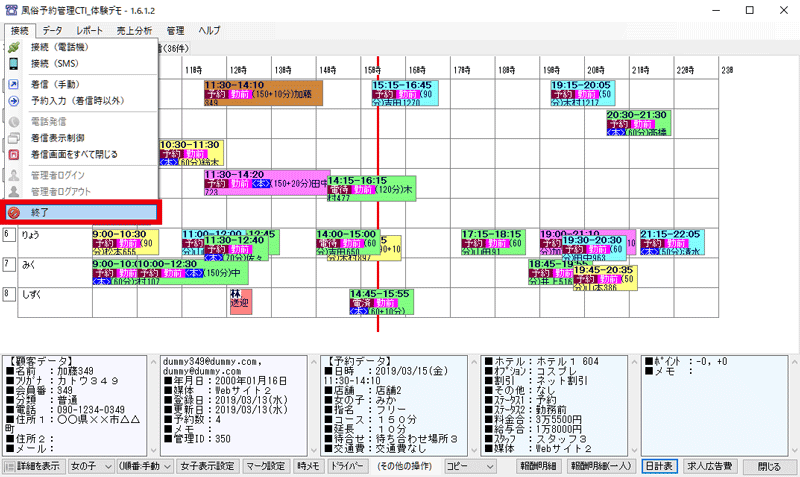Screen dimensions: 800x477
Task: Click the 着信画面をすべて閉じる icon
Action: 14,155
